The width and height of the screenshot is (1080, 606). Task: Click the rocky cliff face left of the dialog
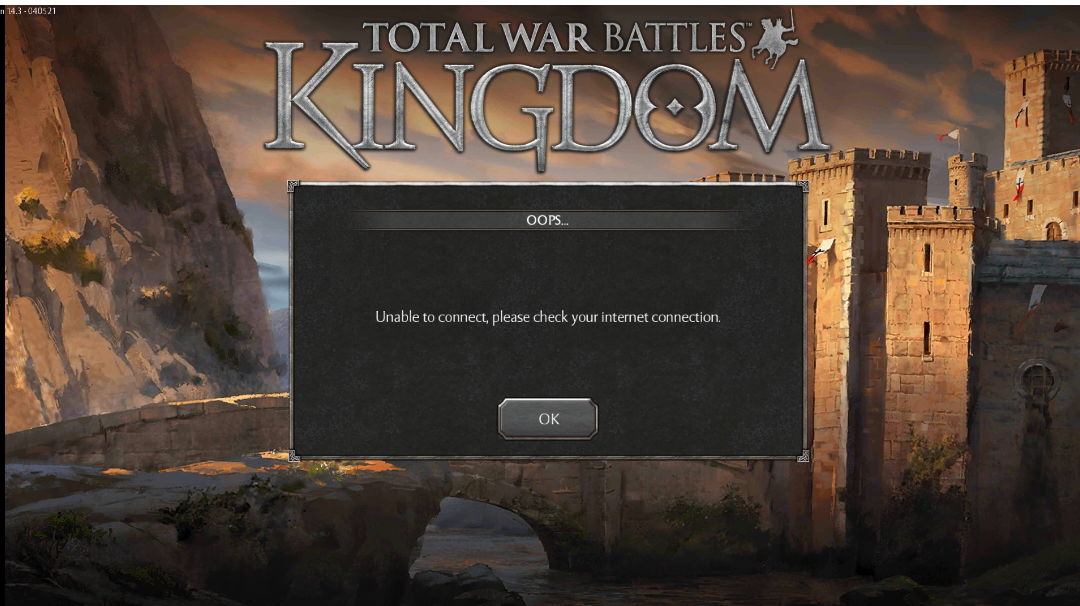pyautogui.click(x=131, y=207)
